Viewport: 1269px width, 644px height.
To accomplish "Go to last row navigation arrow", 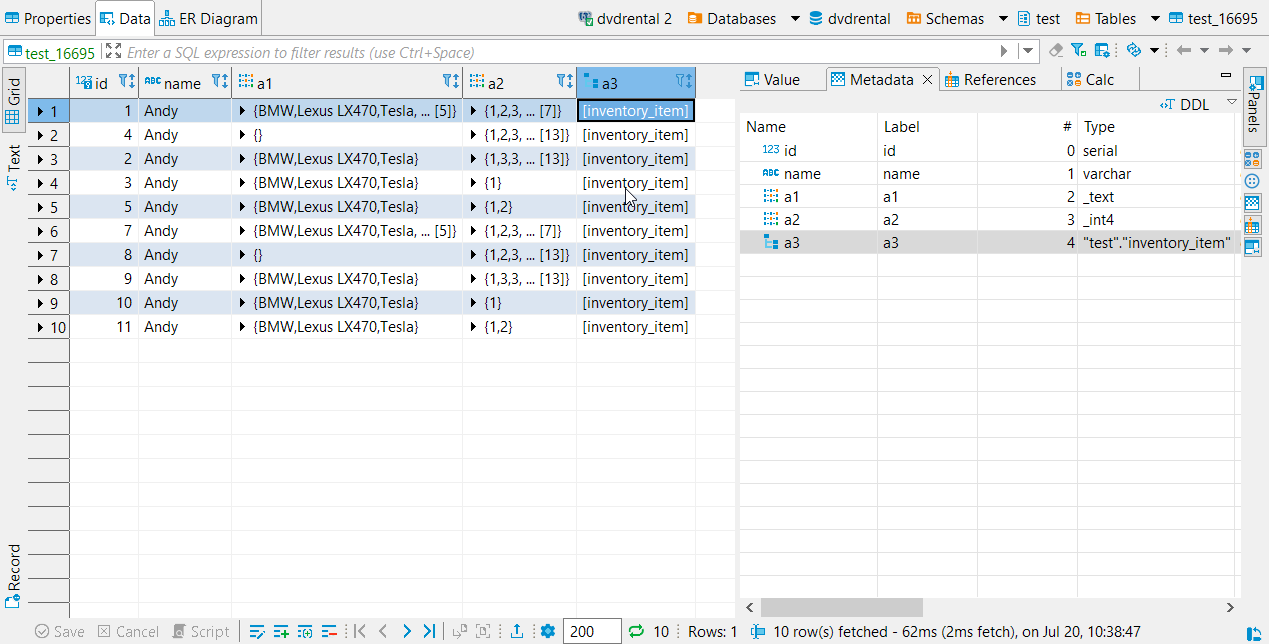I will point(429,631).
